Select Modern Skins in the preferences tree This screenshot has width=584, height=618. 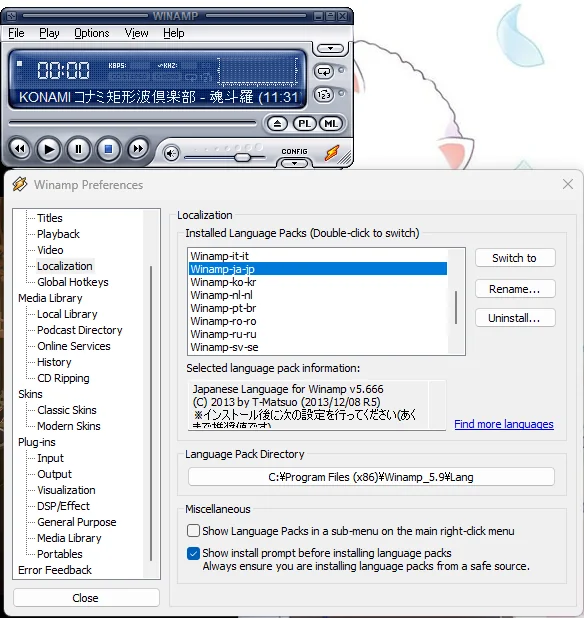point(69,426)
